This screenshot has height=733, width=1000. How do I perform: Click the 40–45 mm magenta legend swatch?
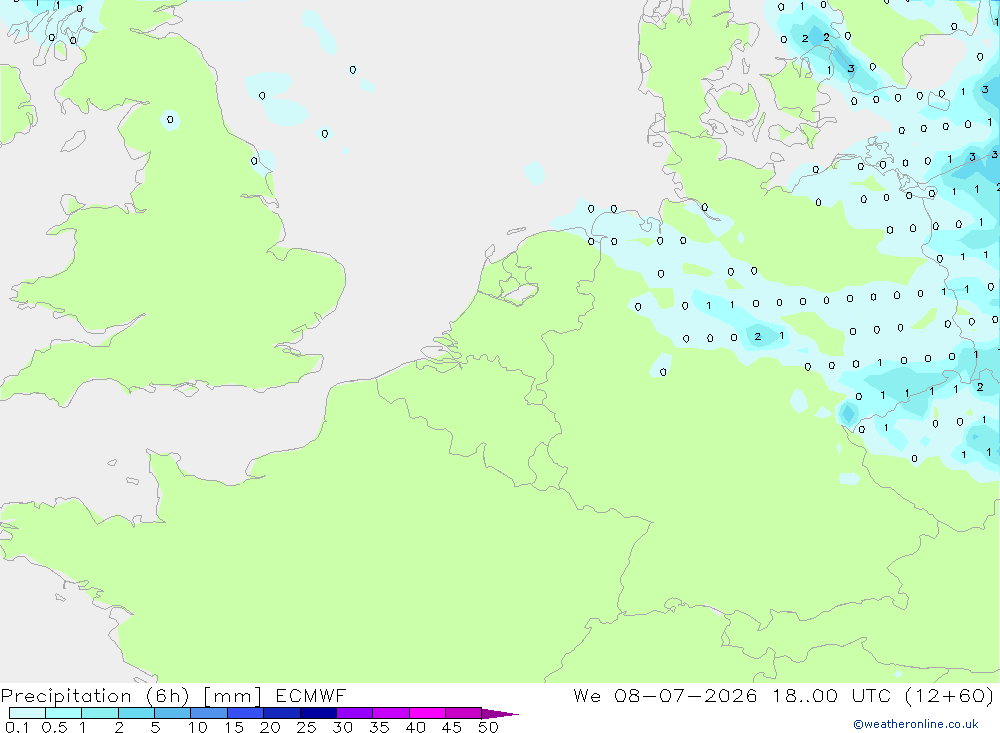point(427,713)
